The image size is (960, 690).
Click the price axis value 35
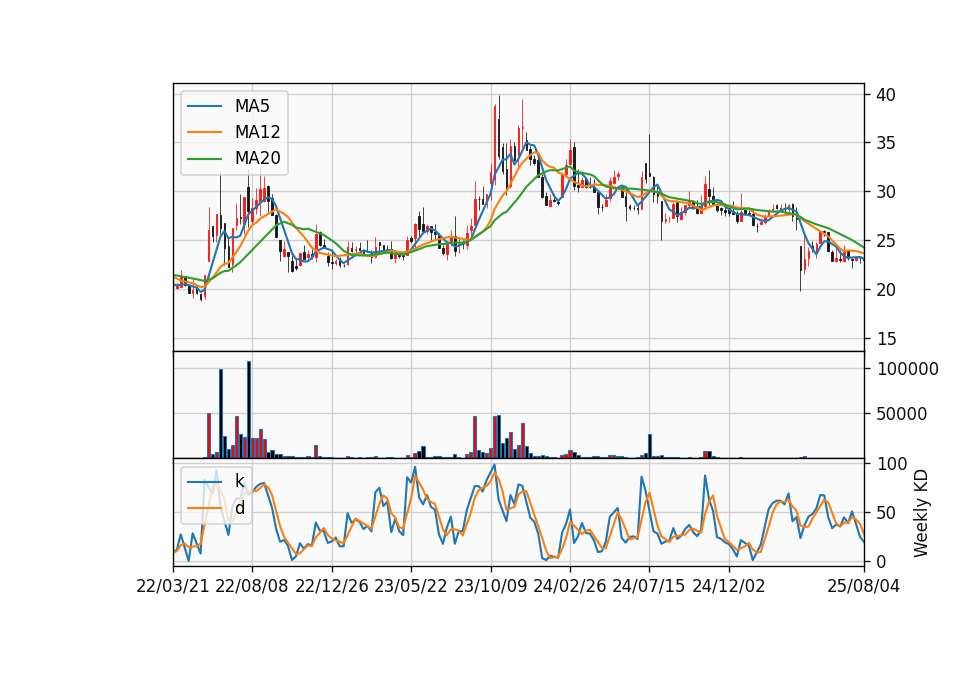886,143
